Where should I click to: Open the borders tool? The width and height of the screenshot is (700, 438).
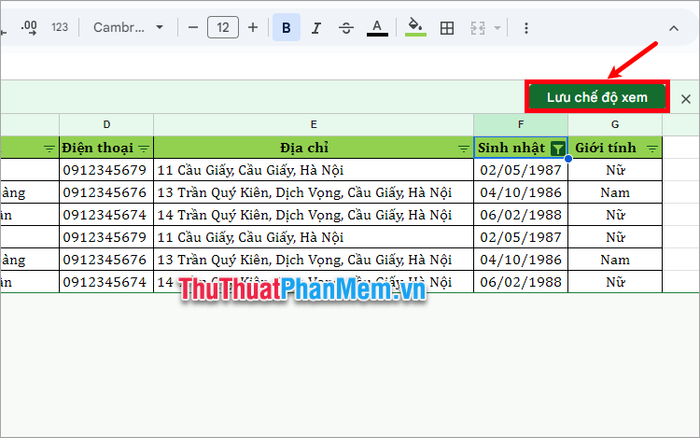click(x=447, y=28)
